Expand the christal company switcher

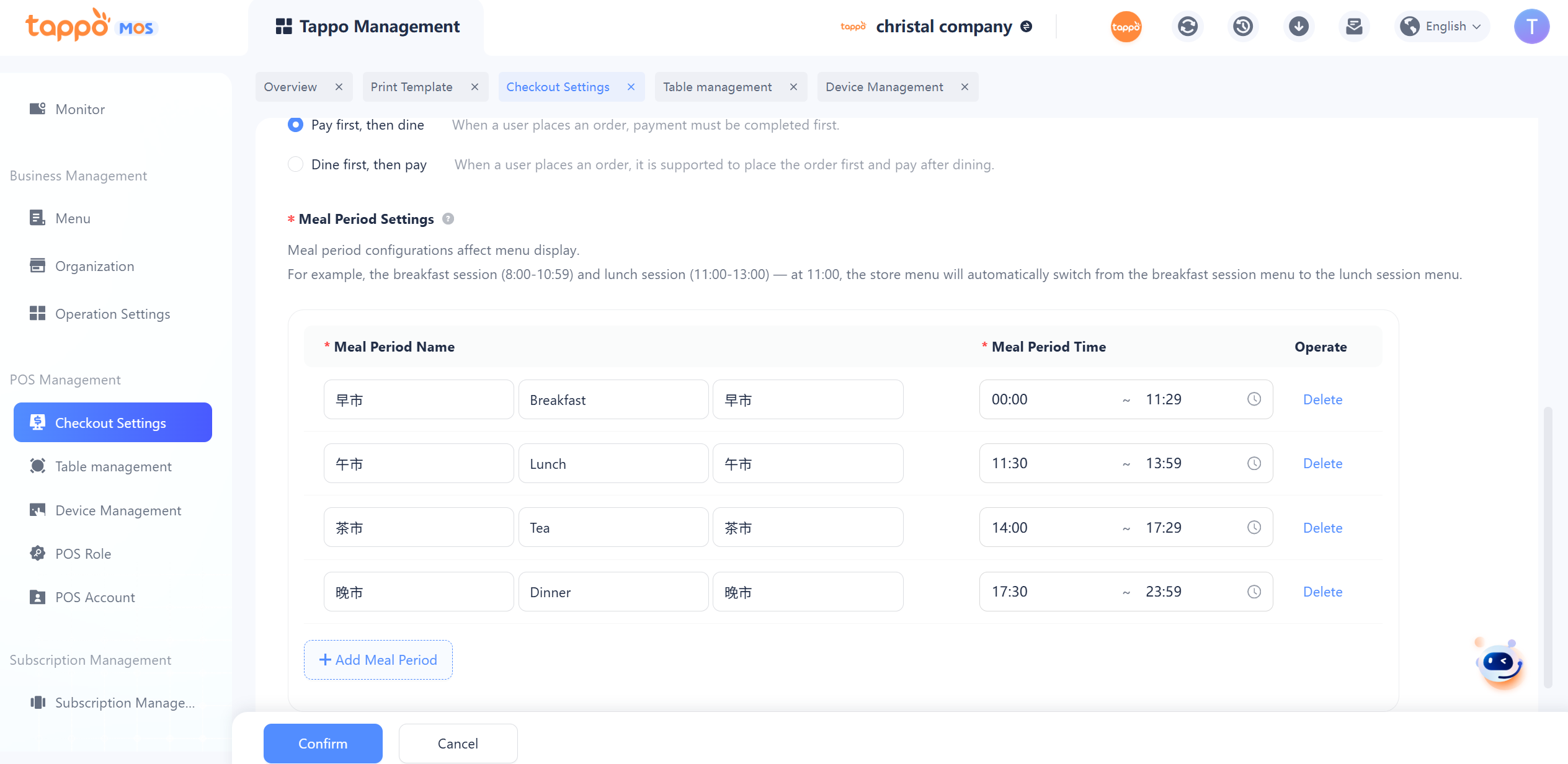(1027, 27)
